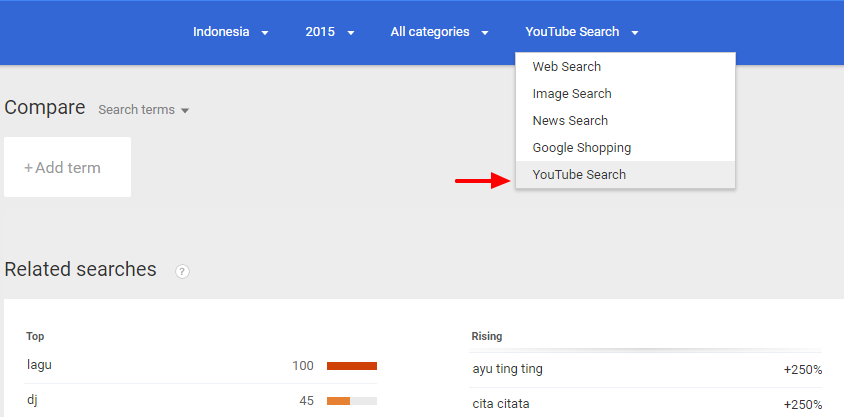Open the ayu ting ting rising search
The width and height of the screenshot is (844, 417).
click(x=508, y=369)
